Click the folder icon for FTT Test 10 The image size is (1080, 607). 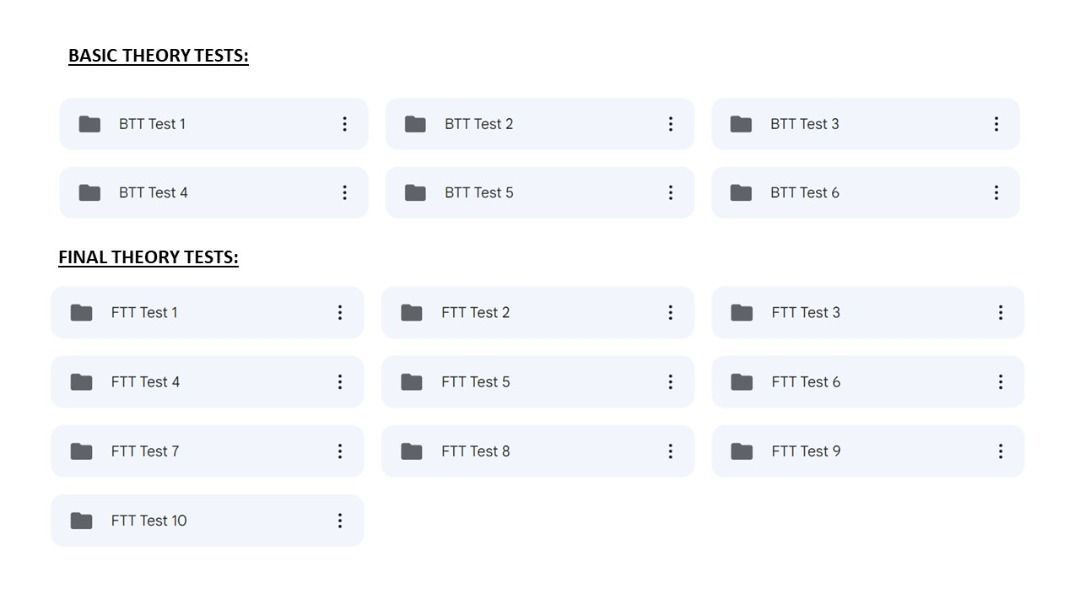82,520
